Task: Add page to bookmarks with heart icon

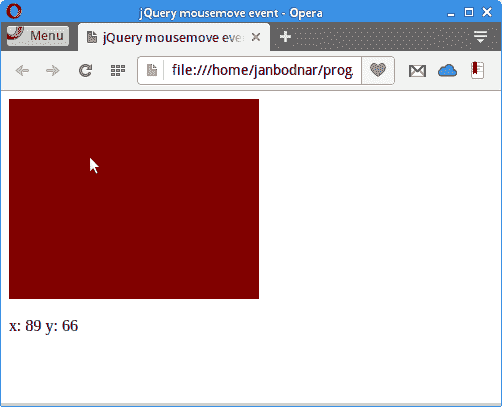Action: (x=378, y=70)
